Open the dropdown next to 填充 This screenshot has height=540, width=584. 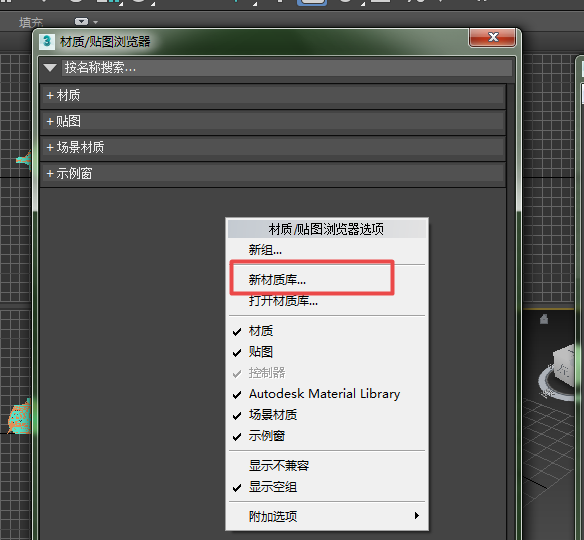tap(86, 22)
